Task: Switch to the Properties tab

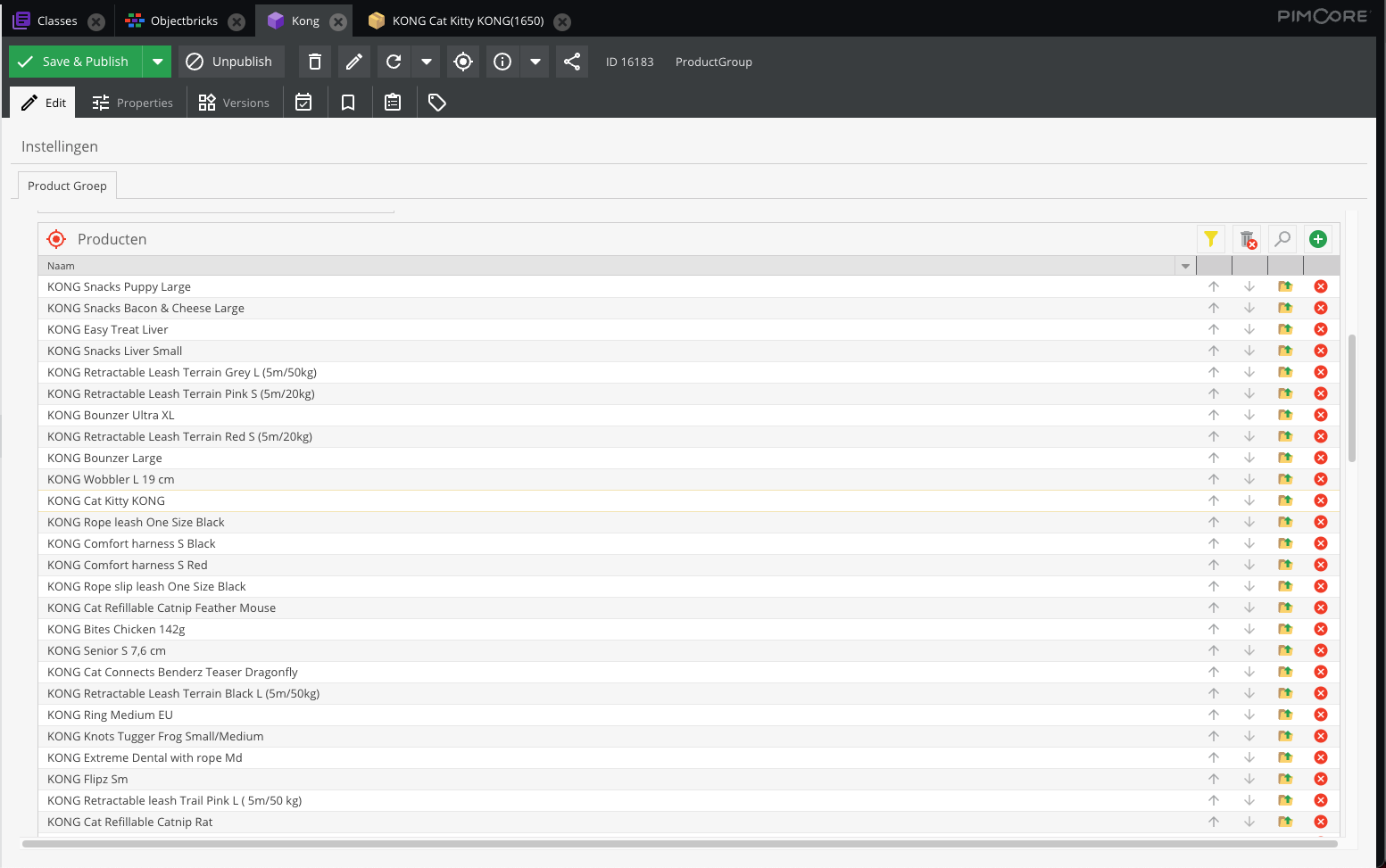Action: (132, 102)
